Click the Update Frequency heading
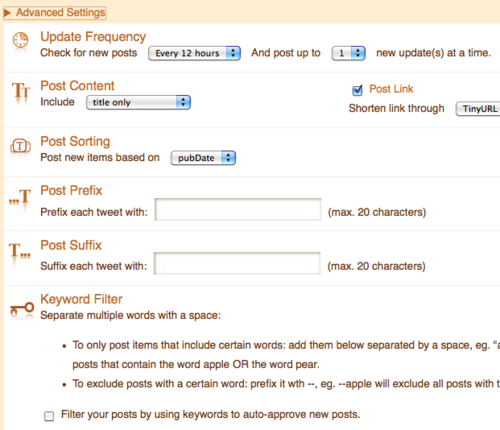The width and height of the screenshot is (500, 430). [x=93, y=37]
